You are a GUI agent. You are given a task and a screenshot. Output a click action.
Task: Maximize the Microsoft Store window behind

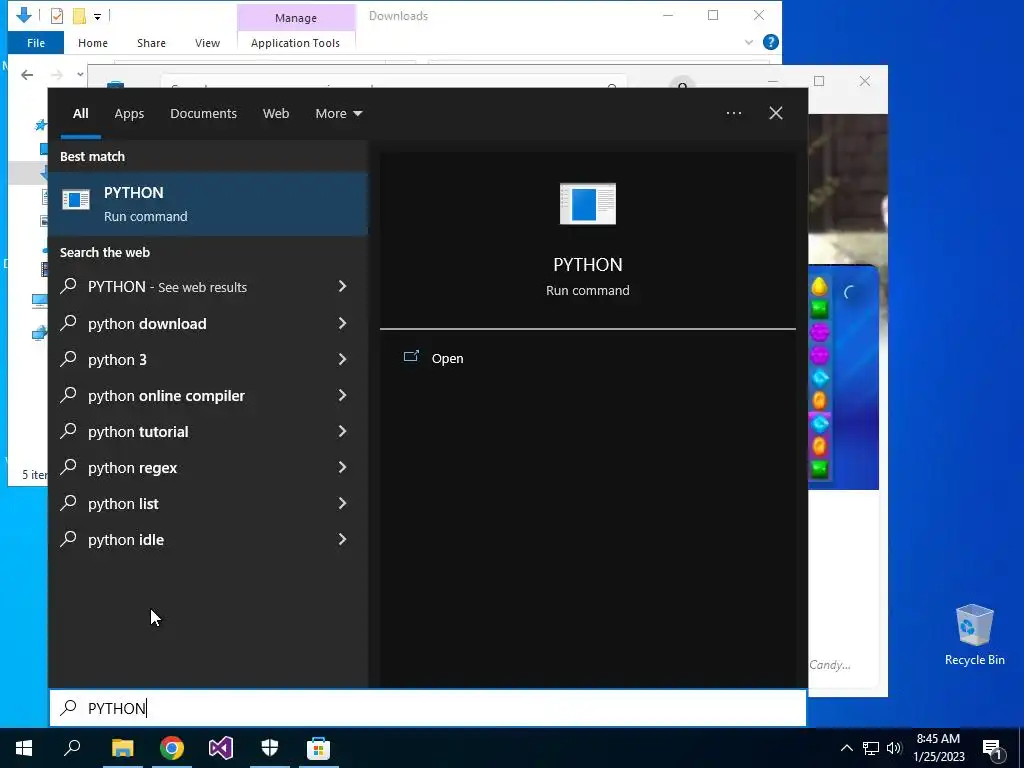[x=819, y=81]
